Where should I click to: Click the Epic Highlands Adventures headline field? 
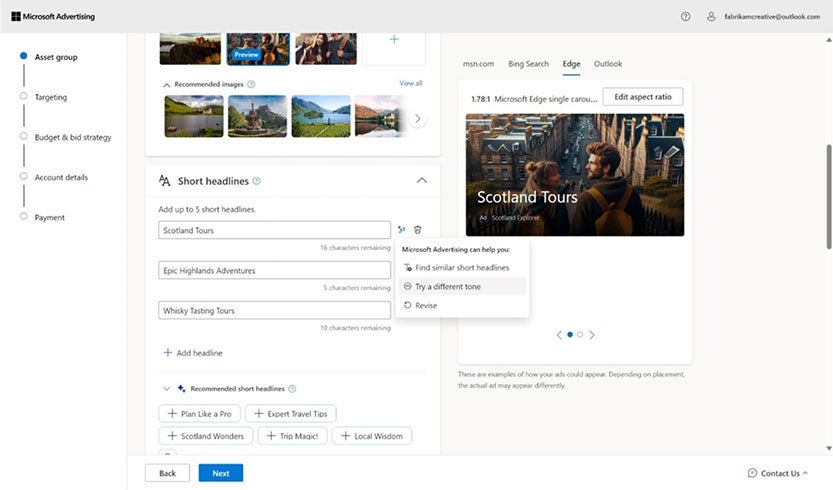click(274, 271)
